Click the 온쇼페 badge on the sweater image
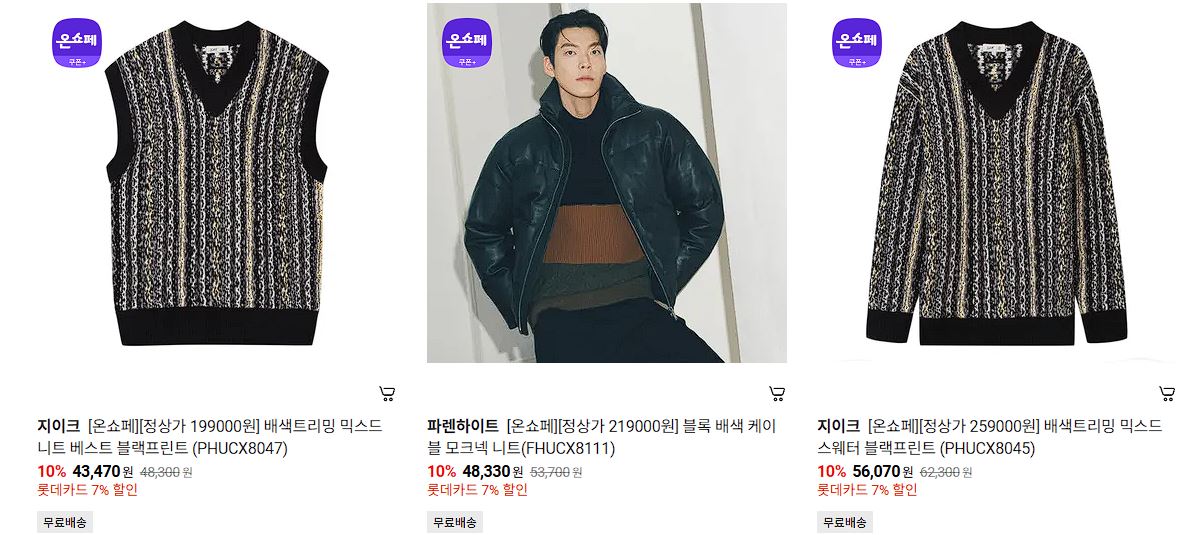This screenshot has width=1187, height=535. click(857, 42)
